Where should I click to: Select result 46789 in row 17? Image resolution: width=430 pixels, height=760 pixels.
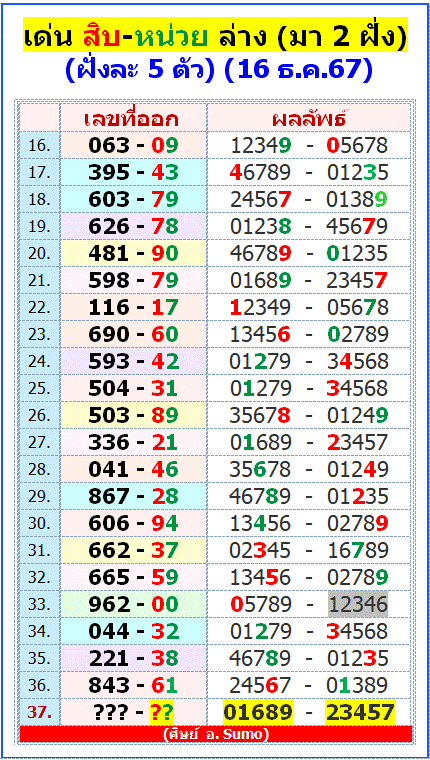pos(260,172)
